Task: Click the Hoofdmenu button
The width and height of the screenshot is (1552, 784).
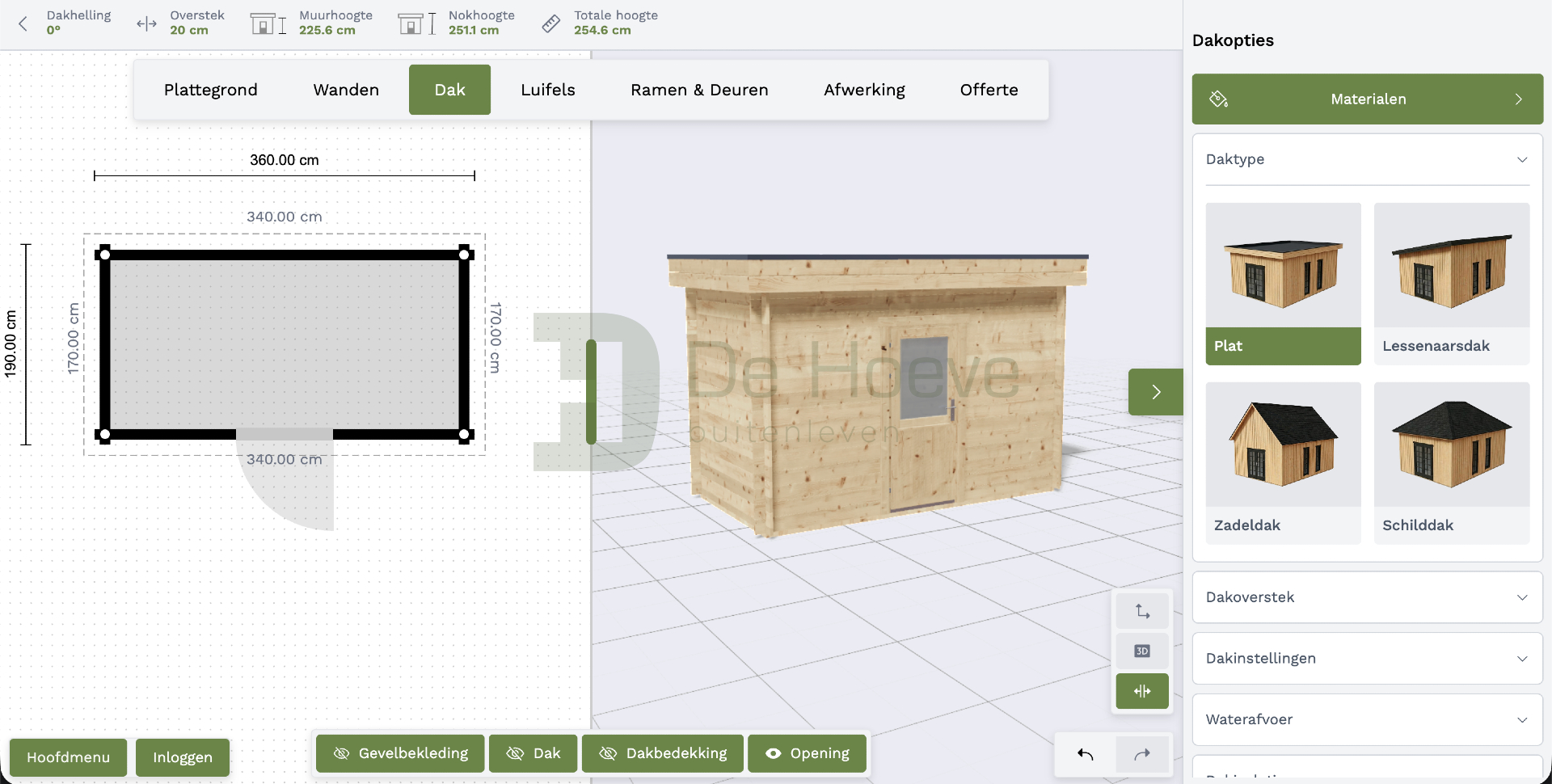Action: click(68, 757)
